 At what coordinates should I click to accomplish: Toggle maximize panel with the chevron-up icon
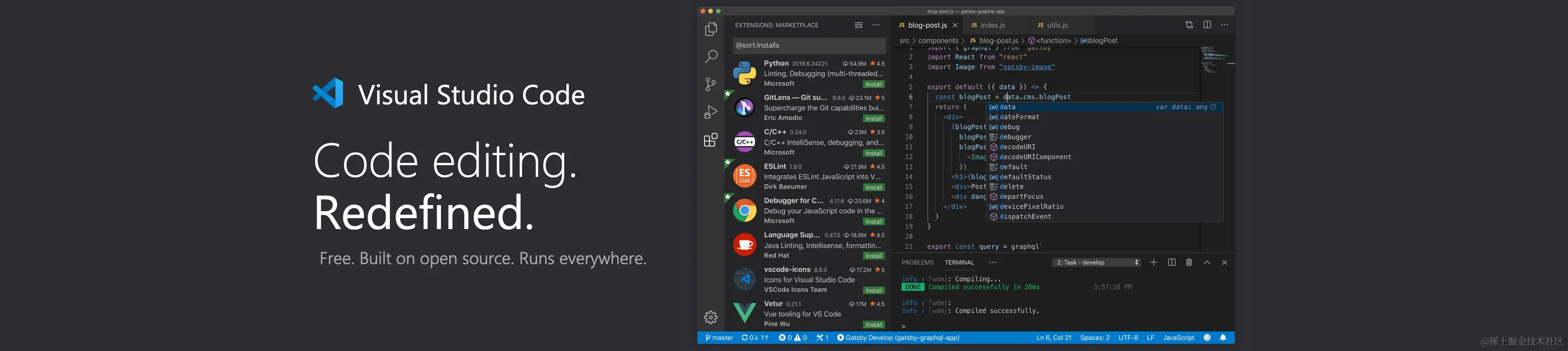(x=1207, y=262)
